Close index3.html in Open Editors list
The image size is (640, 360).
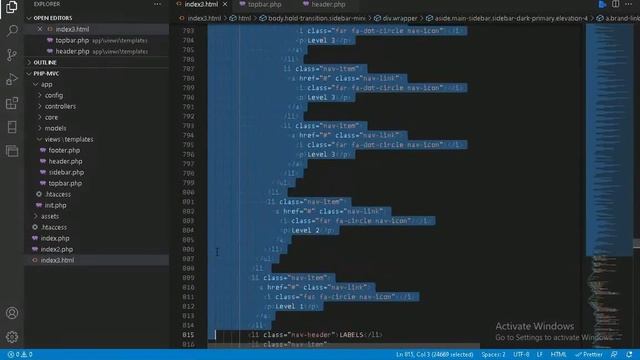(40, 29)
